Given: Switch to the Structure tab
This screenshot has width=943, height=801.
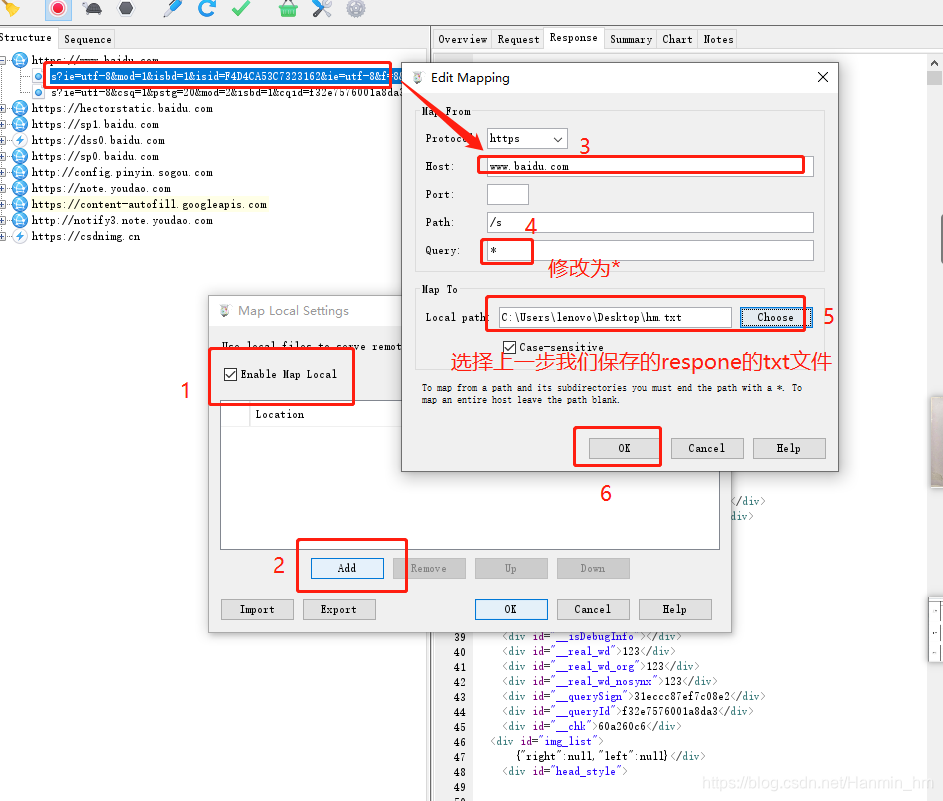Looking at the screenshot, I should click(x=26, y=37).
